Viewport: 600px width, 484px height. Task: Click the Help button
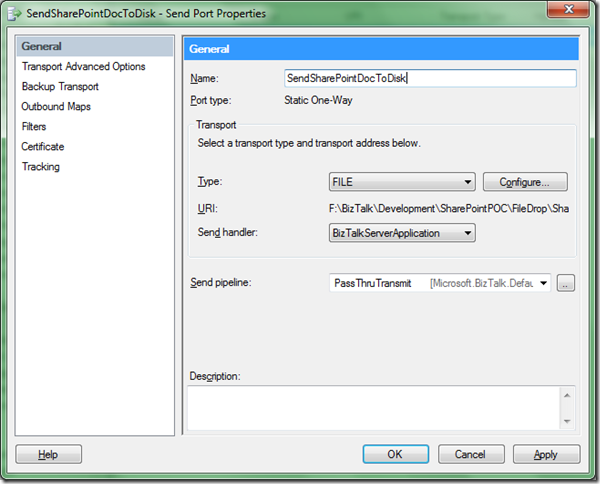(x=48, y=454)
